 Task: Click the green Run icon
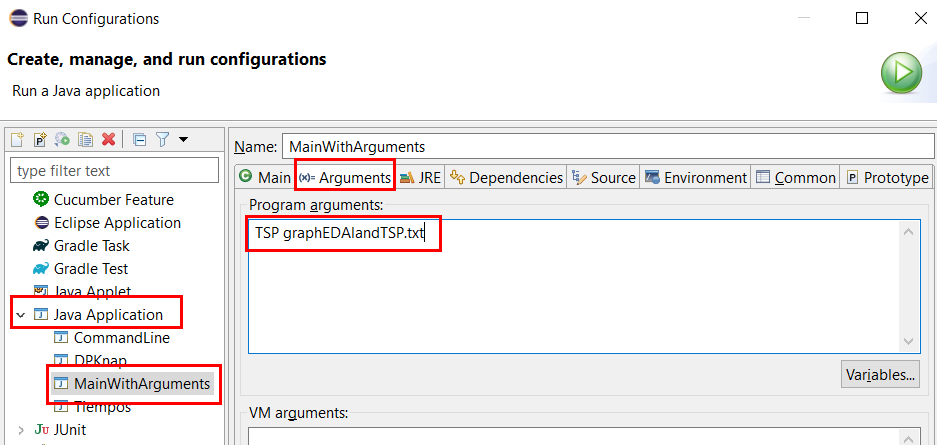pos(901,73)
